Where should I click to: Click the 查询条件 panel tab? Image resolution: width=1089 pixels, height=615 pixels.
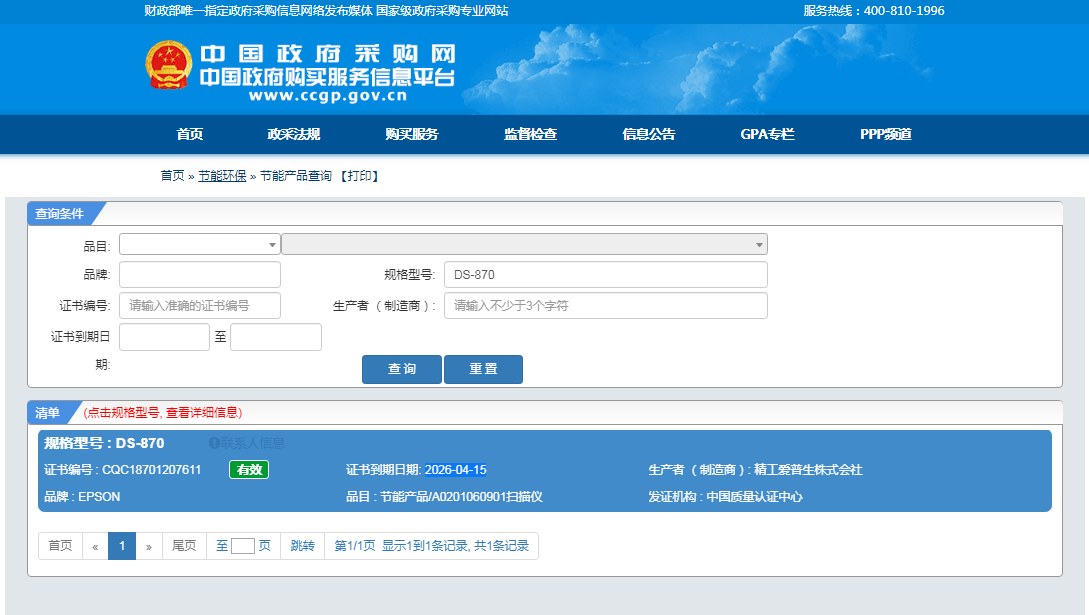coord(60,214)
